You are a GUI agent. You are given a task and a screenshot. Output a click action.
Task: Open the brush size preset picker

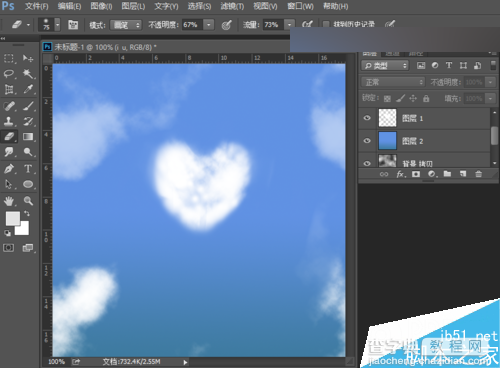tap(57, 25)
